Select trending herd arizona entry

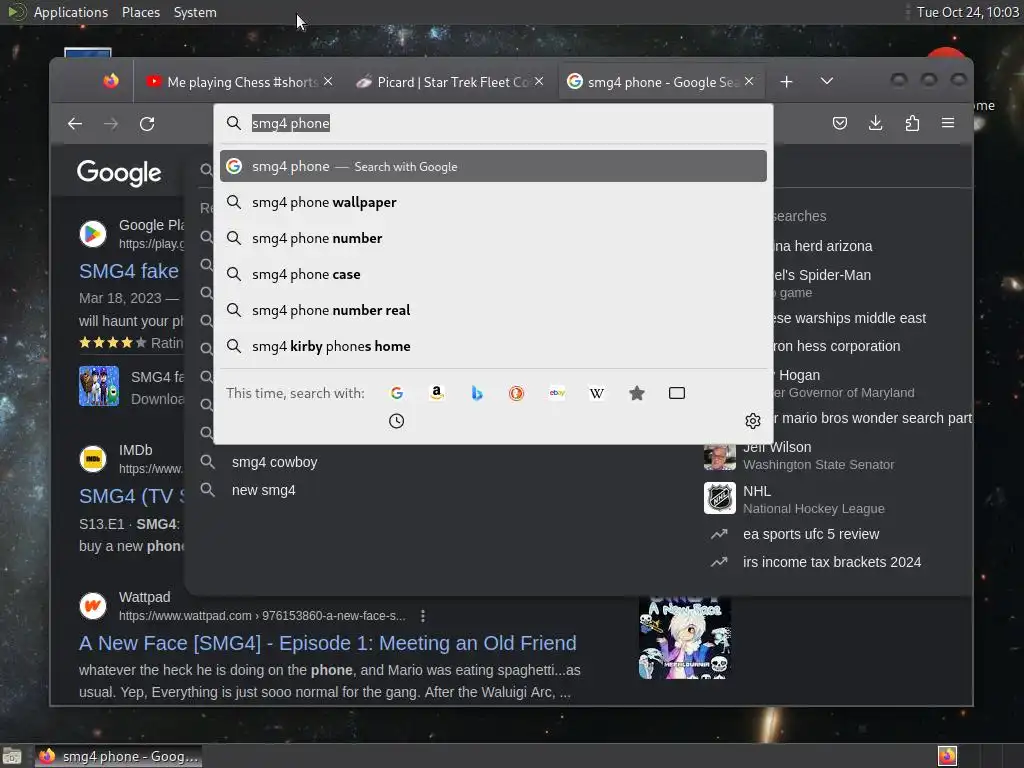pyautogui.click(x=823, y=246)
